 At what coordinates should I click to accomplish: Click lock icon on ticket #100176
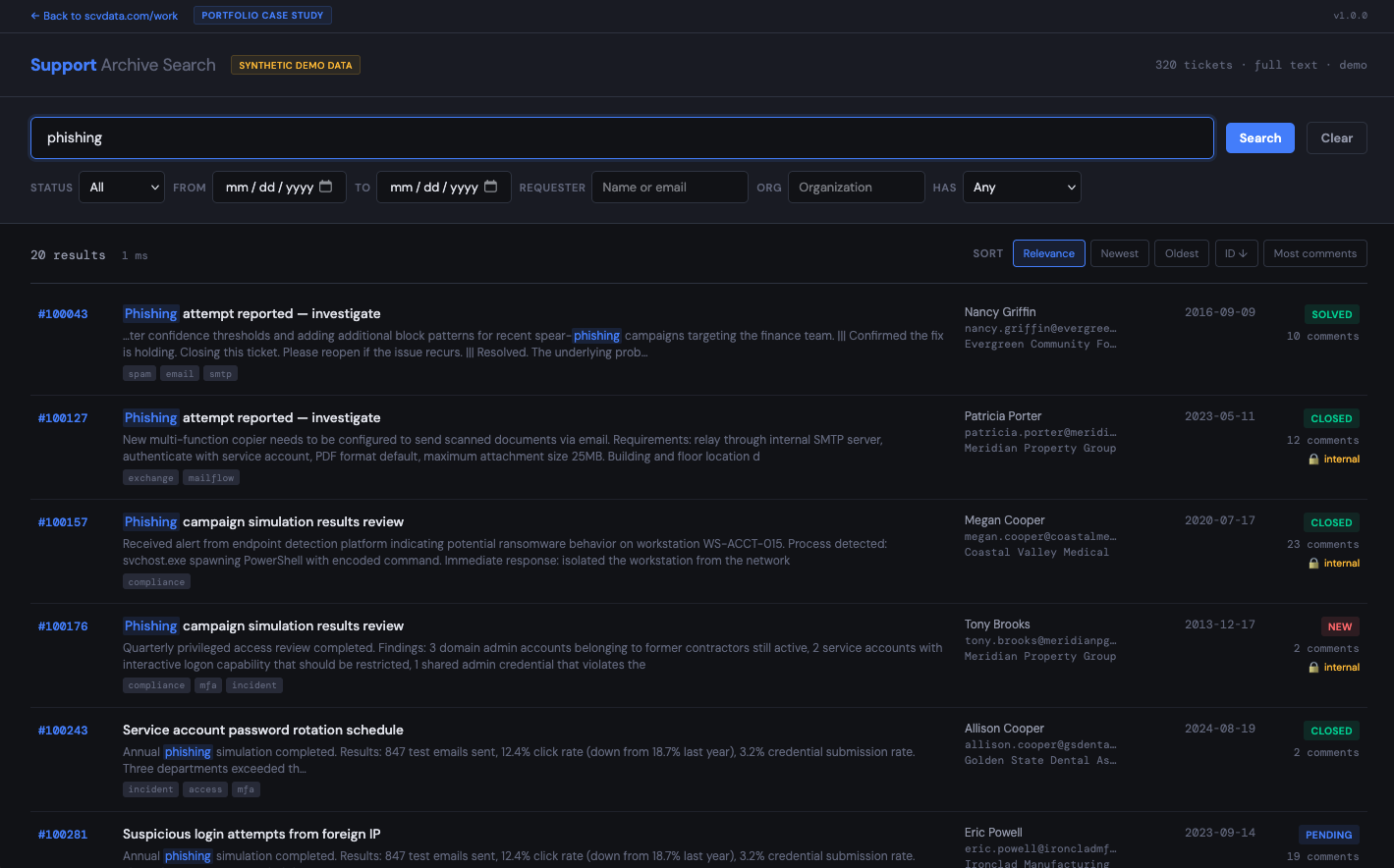tap(1313, 668)
